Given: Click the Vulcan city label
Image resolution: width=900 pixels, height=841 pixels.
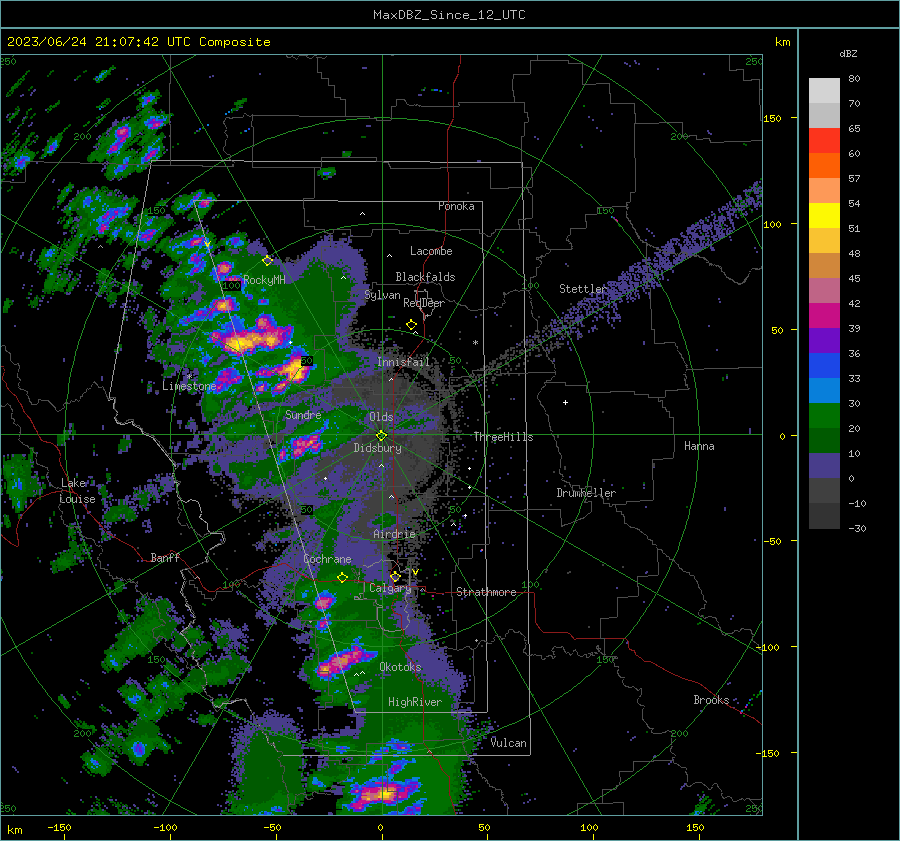Looking at the screenshot, I should tap(509, 743).
